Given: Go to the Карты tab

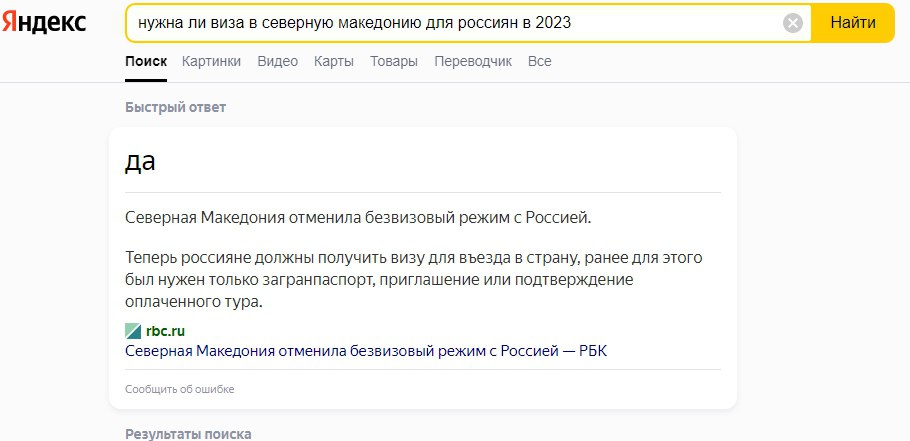Looking at the screenshot, I should pos(333,61).
